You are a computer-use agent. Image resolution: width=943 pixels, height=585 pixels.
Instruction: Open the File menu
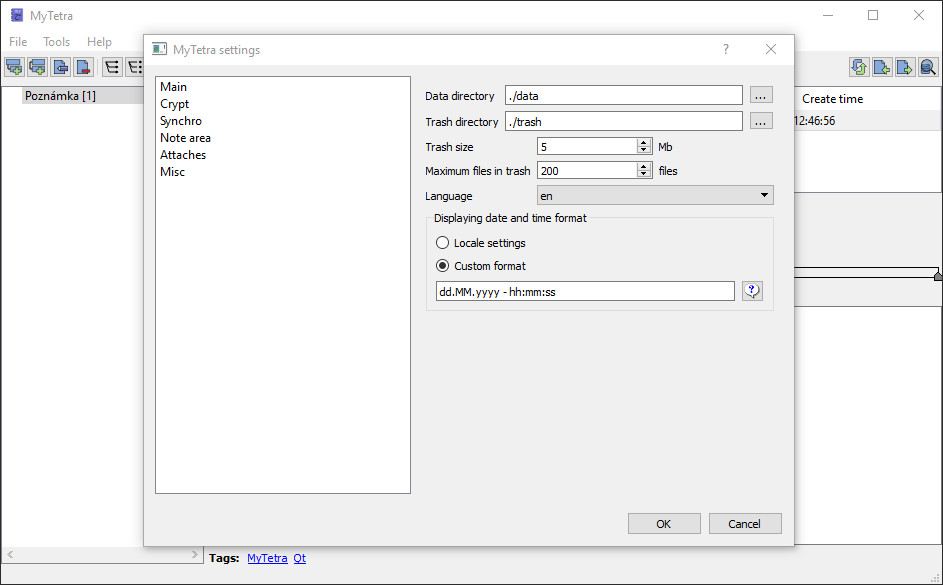(18, 41)
